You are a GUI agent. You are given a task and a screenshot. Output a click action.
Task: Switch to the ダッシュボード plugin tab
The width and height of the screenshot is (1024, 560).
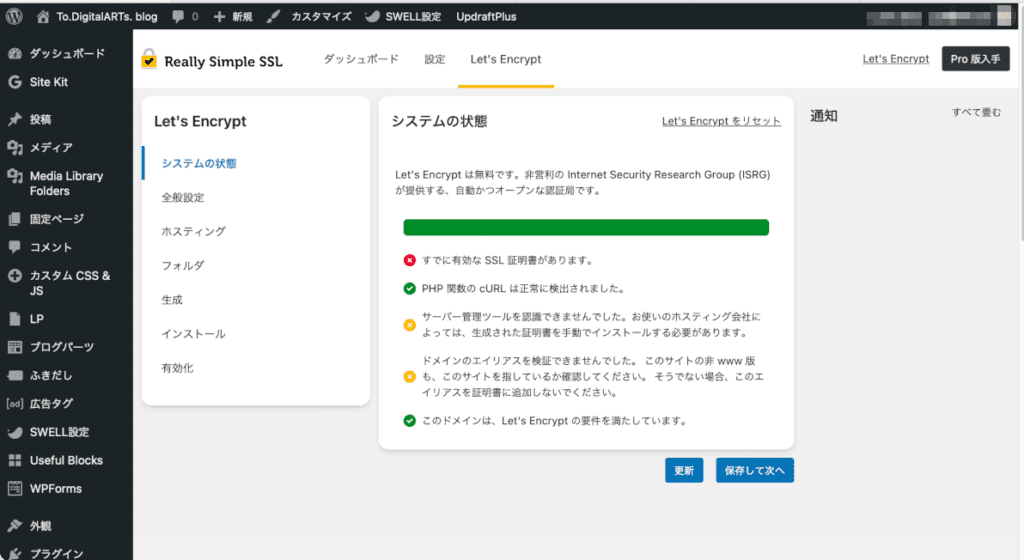click(x=361, y=59)
